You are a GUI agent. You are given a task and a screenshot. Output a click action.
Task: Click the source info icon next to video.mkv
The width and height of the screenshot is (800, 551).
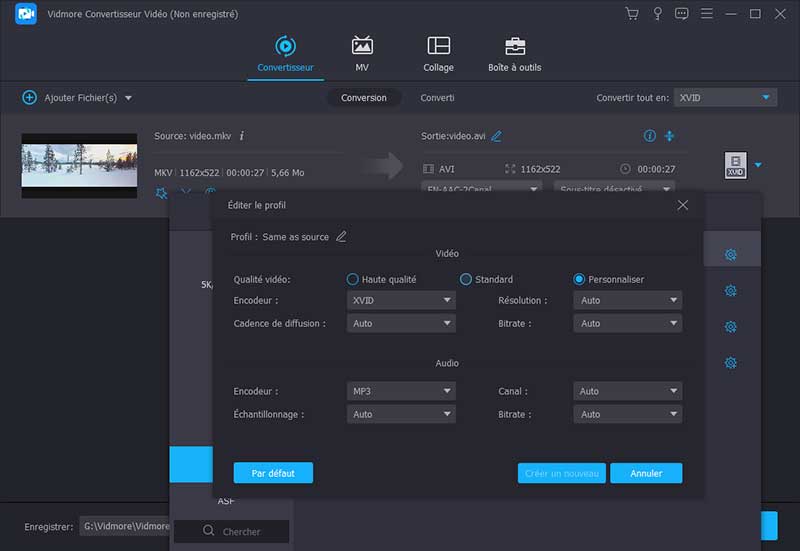pyautogui.click(x=242, y=136)
